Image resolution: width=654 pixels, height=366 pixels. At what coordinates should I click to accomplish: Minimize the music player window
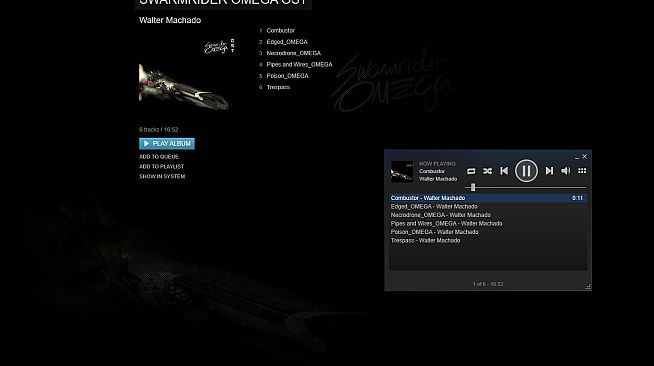pos(576,157)
